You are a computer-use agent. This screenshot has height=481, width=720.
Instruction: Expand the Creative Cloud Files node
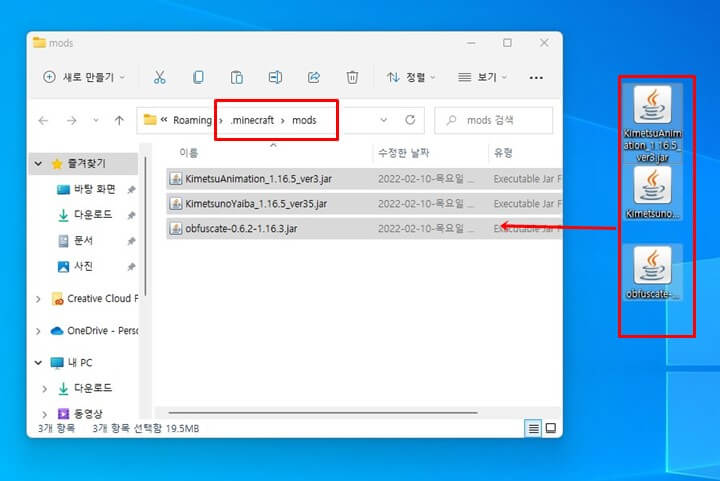click(39, 299)
